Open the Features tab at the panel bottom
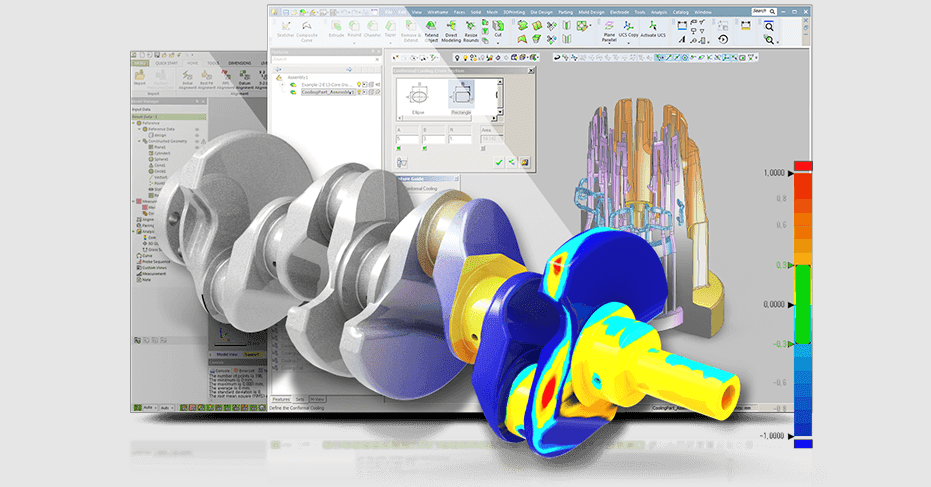Viewport: 931px width, 487px height. point(281,399)
